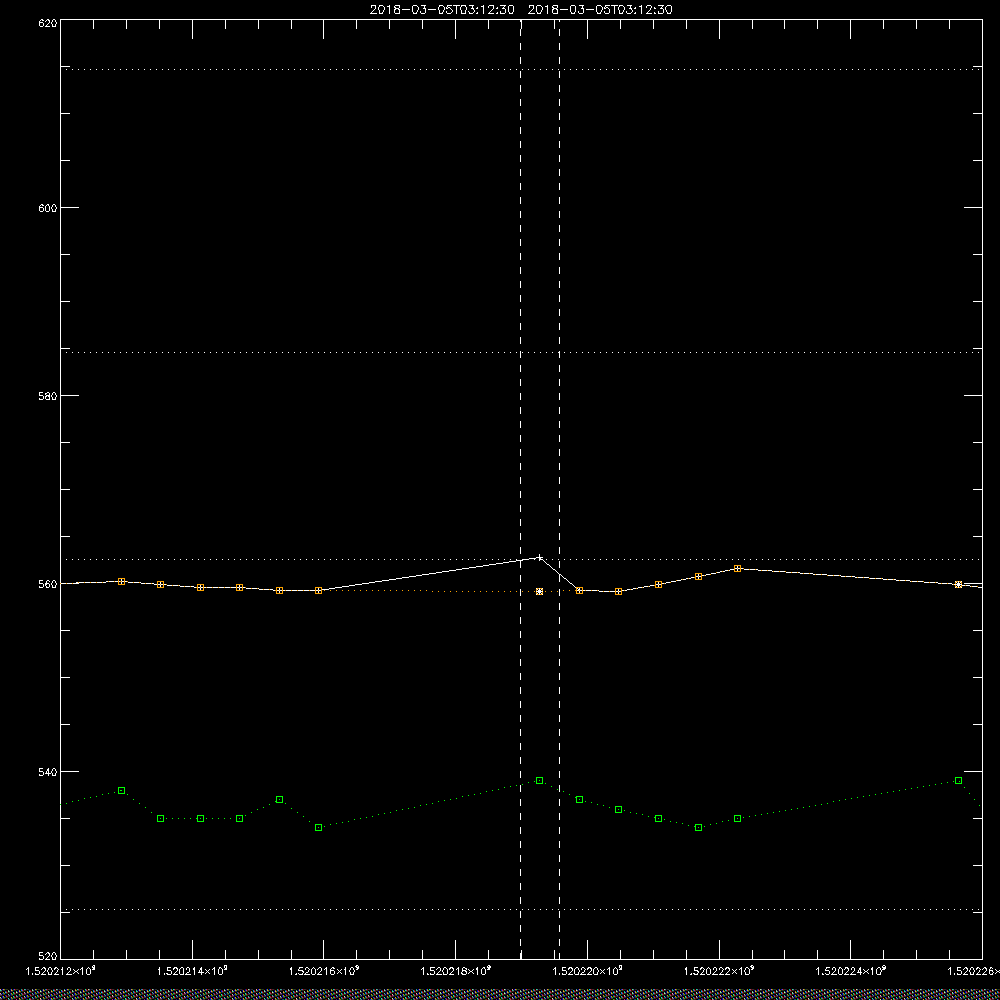Click the 1.520222×10⁹ x-axis label
Image resolution: width=1000 pixels, height=1000 pixels.
[x=719, y=971]
